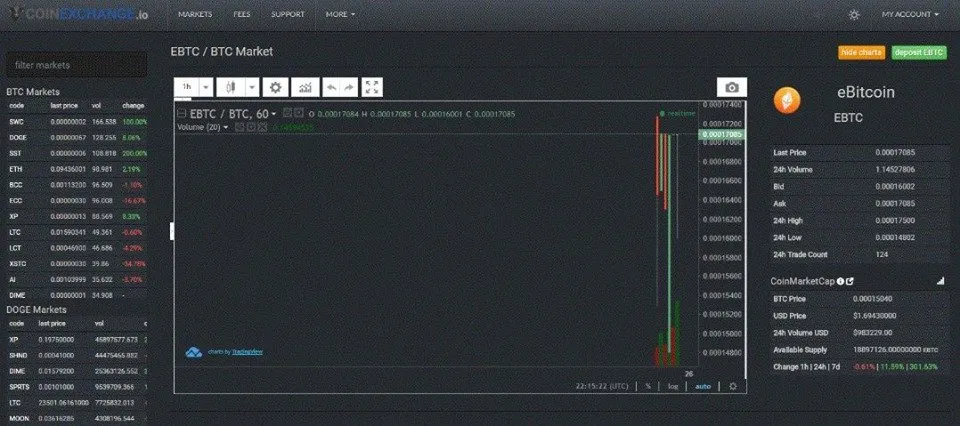The image size is (960, 426).
Task: Select the SHND row in DOGE Markets
Action: point(77,356)
